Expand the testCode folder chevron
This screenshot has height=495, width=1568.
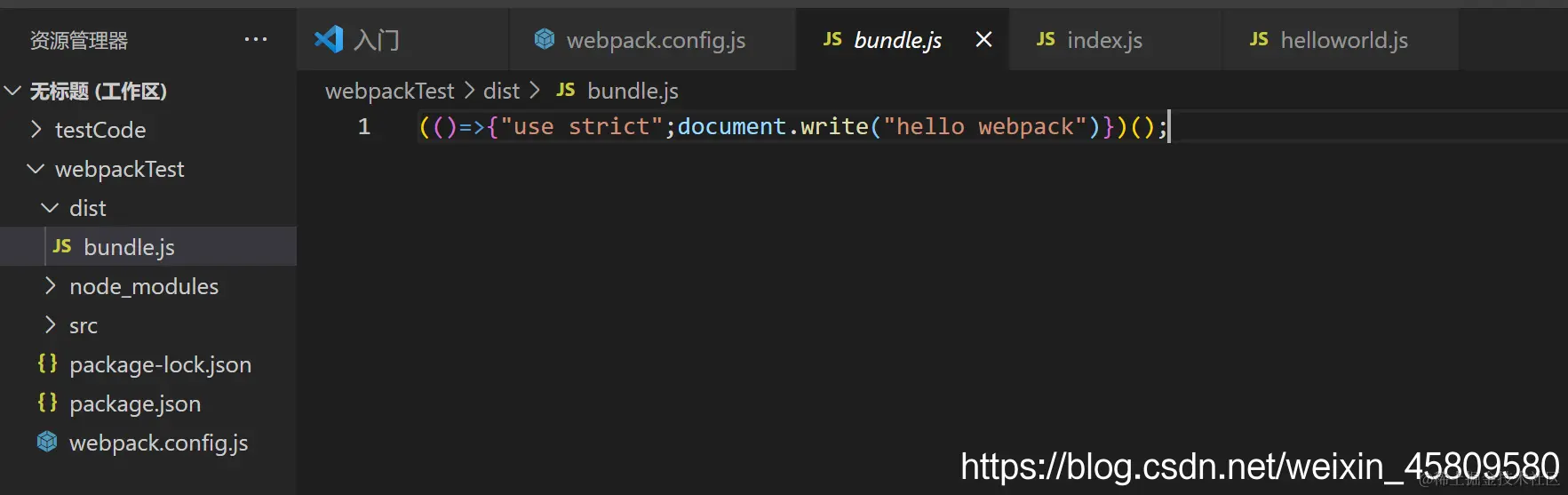(x=36, y=130)
